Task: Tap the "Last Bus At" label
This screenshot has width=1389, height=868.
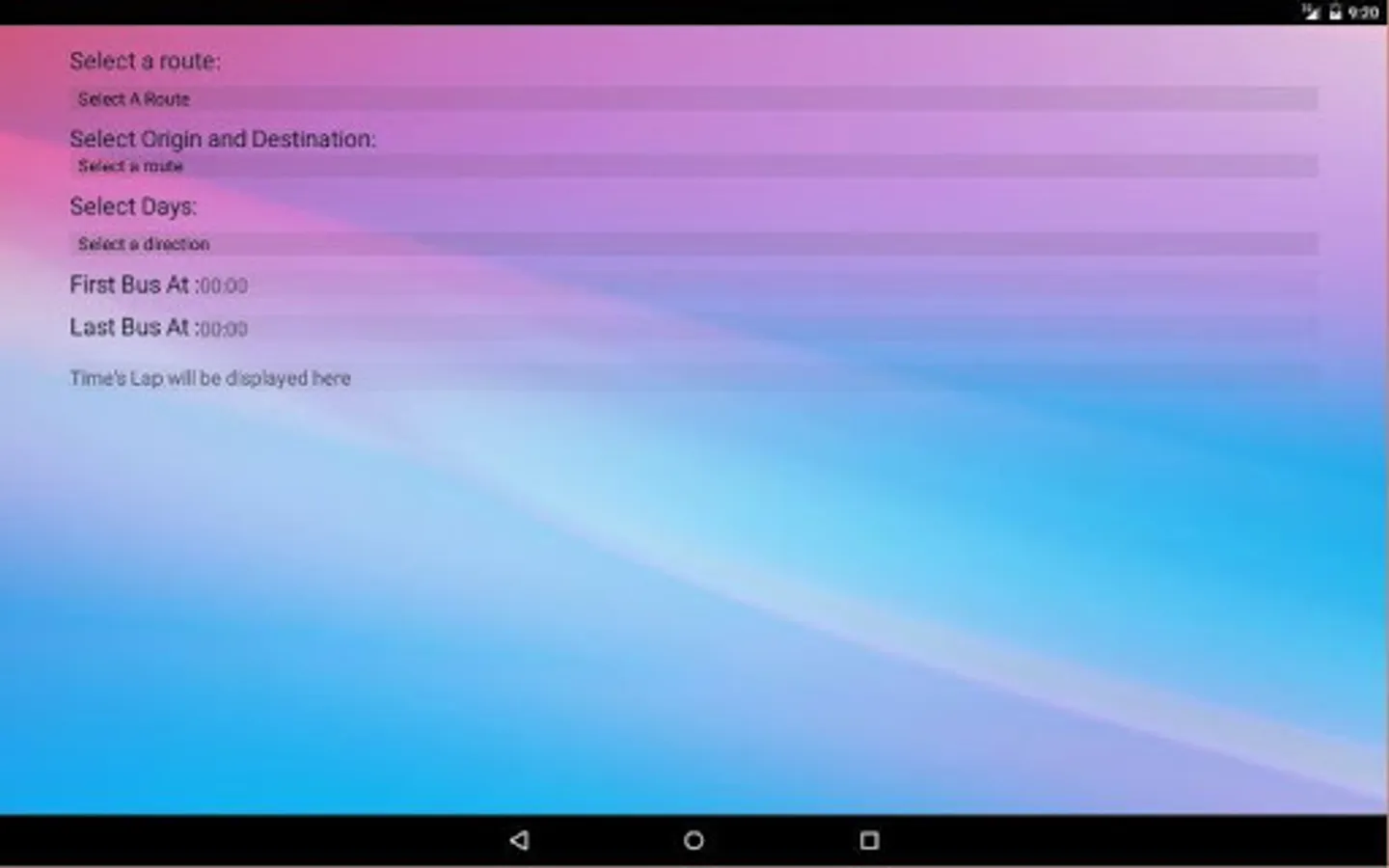Action: (x=127, y=327)
